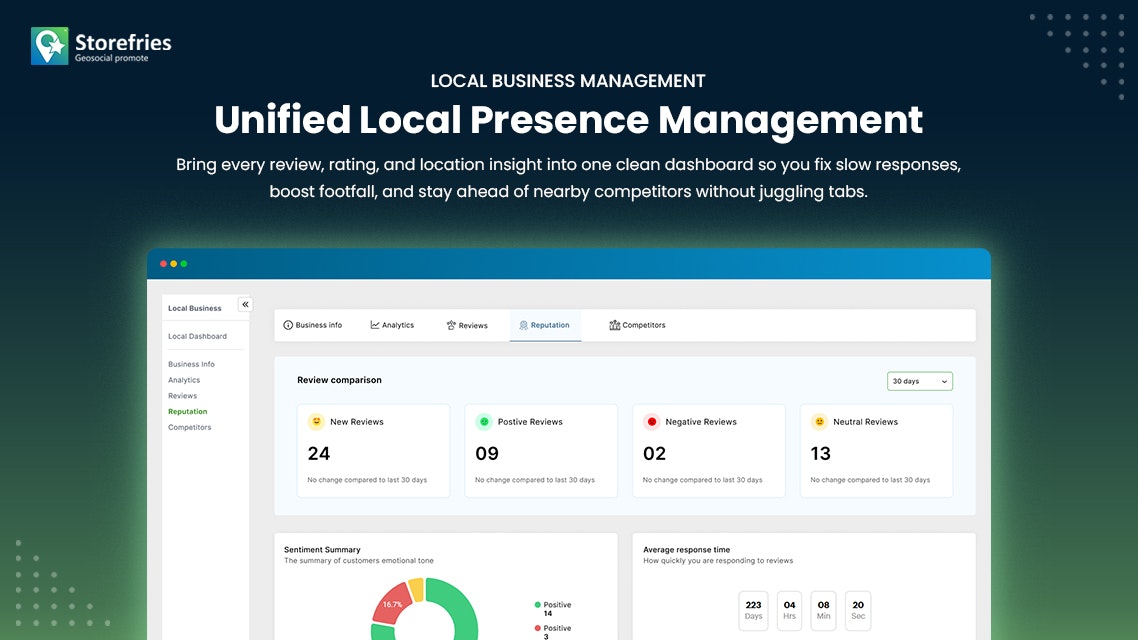1138x640 pixels.
Task: Click the Reputation badge icon
Action: coord(523,325)
